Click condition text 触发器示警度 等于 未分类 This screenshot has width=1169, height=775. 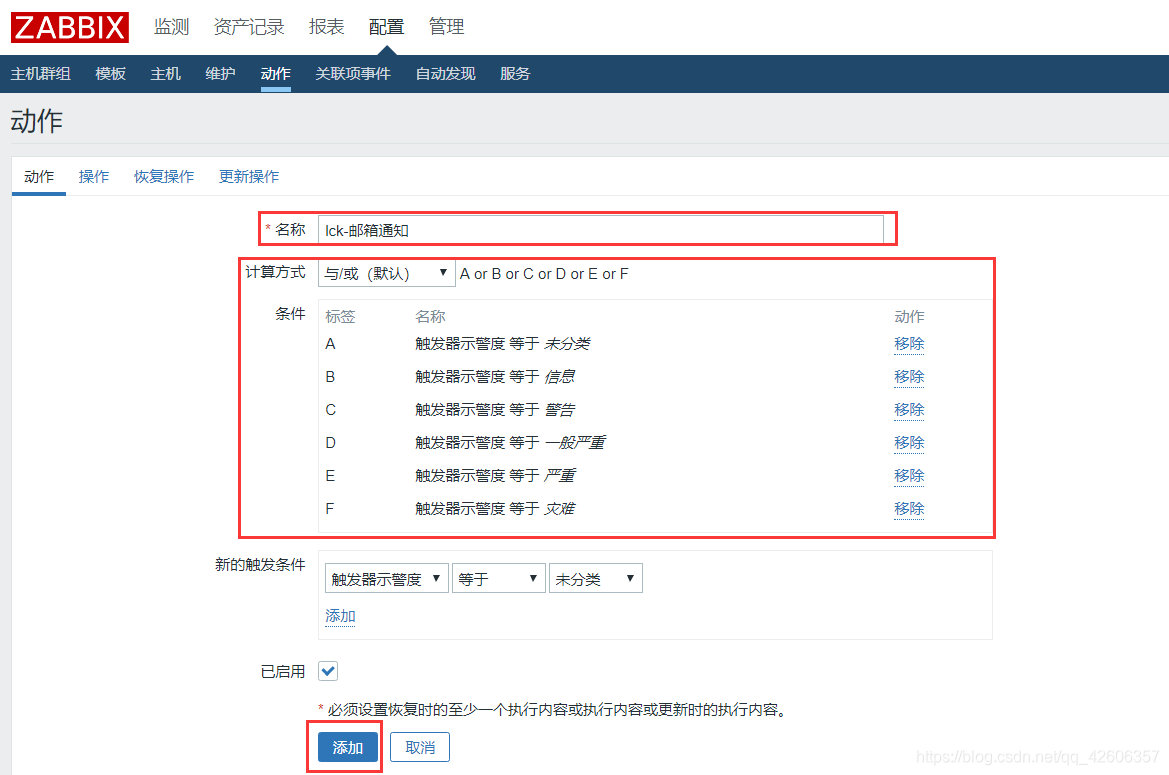coord(502,344)
